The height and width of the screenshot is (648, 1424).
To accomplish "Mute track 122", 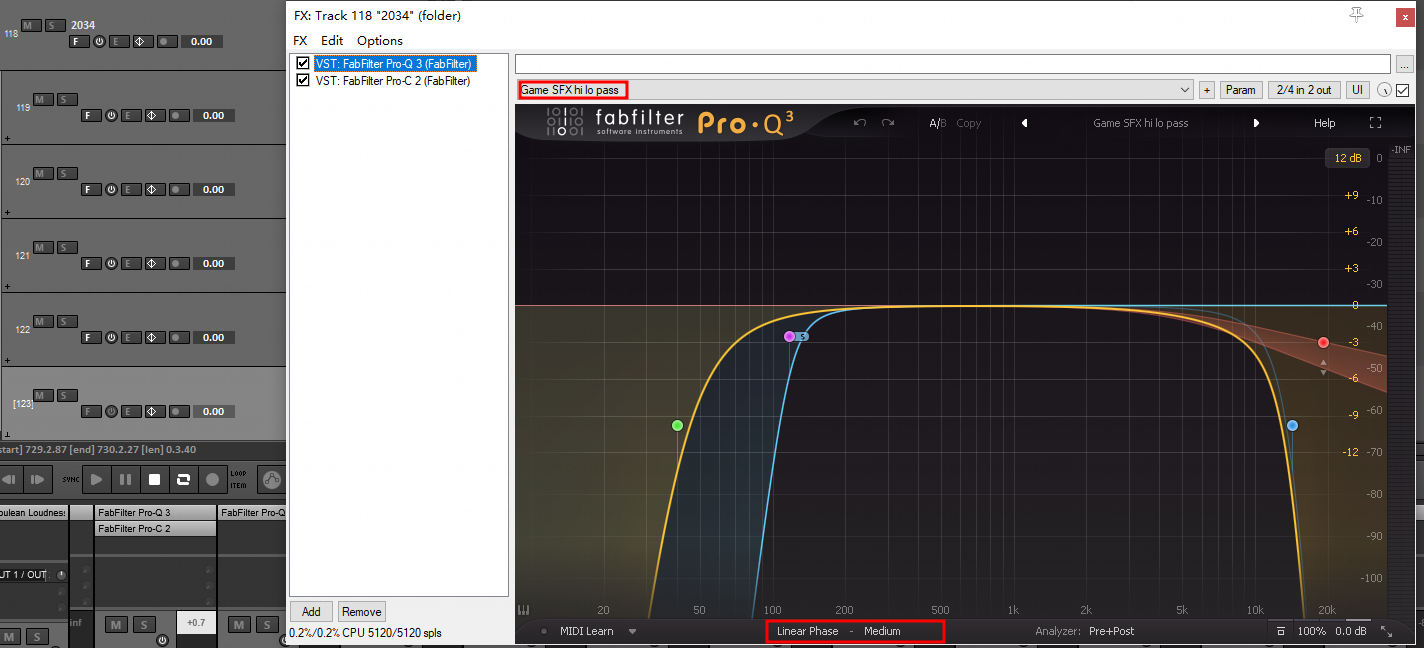I will (x=43, y=321).
